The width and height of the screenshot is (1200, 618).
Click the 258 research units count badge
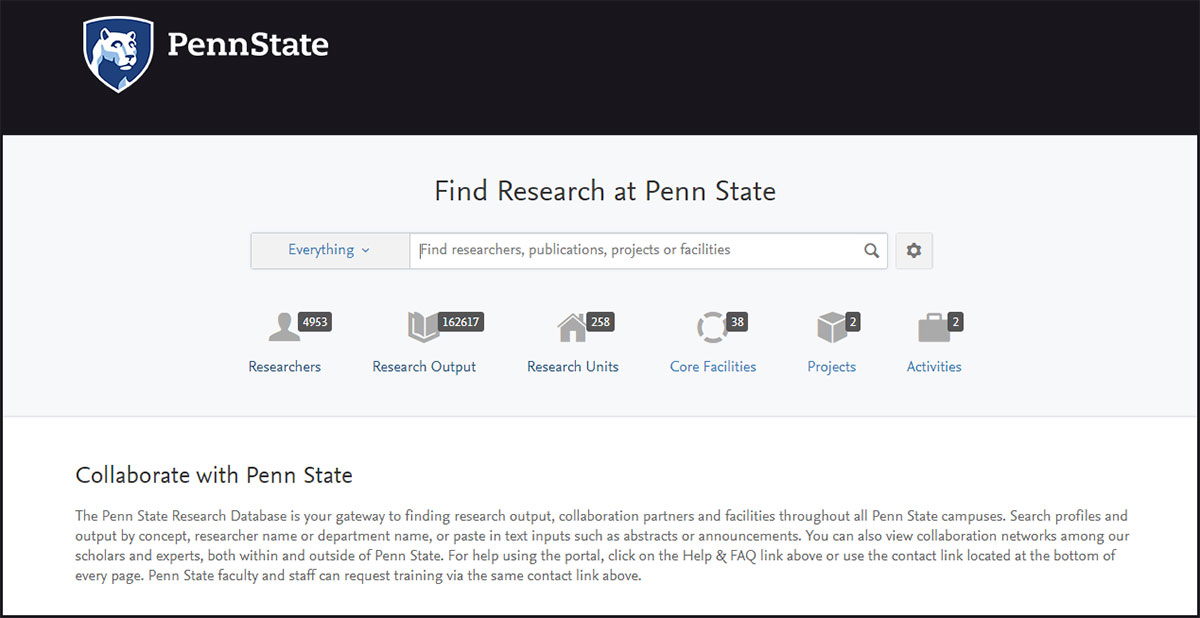pyautogui.click(x=600, y=322)
